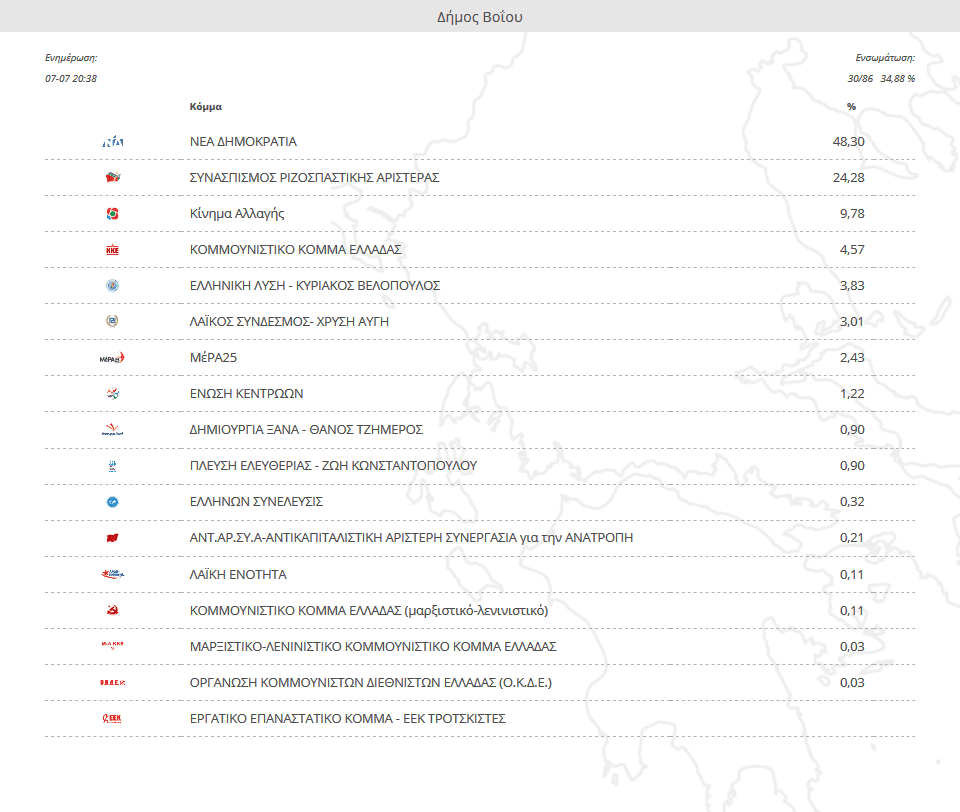Select ΛΑΪΚΟΣ ΣΥΝΔΕΣΜΟΣ- ΧΡΥΣΗ ΑΥΓΗ name

[289, 321]
